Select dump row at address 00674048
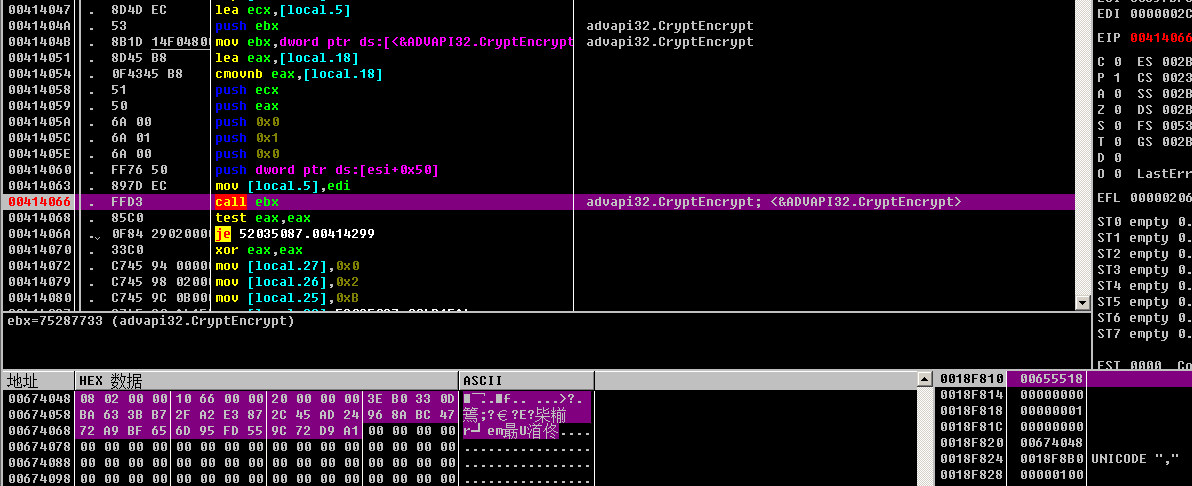The width and height of the screenshot is (1192, 486). click(x=39, y=399)
